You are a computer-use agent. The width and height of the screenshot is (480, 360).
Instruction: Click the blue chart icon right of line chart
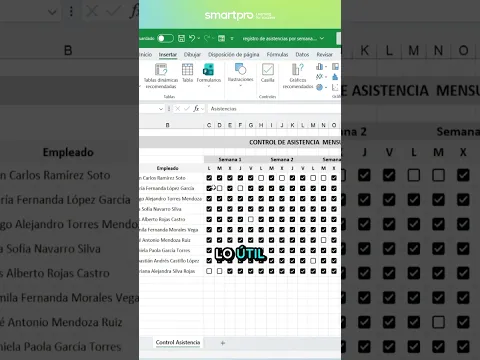(x=335, y=77)
